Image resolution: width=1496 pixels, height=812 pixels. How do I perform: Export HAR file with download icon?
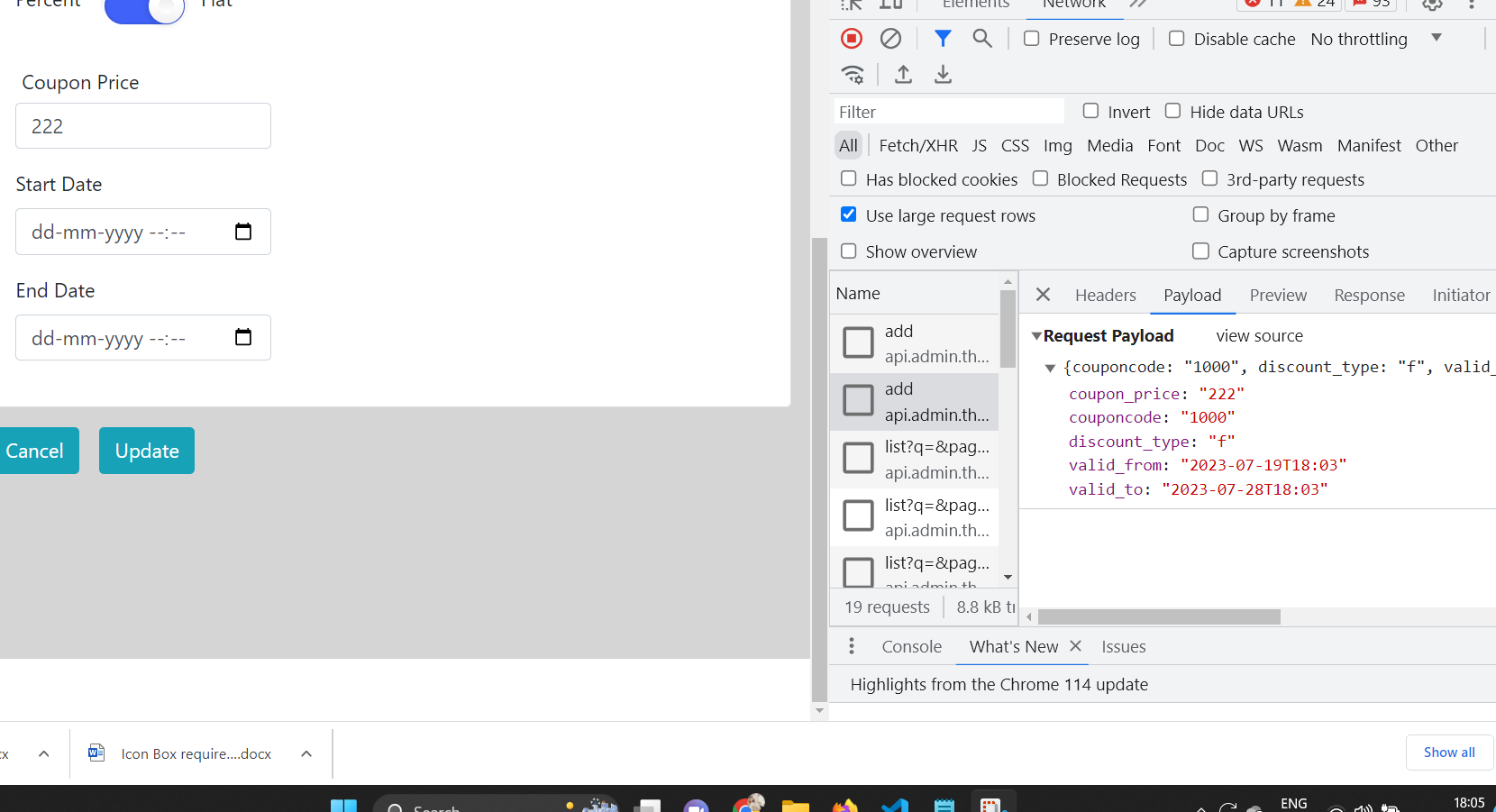coord(943,75)
